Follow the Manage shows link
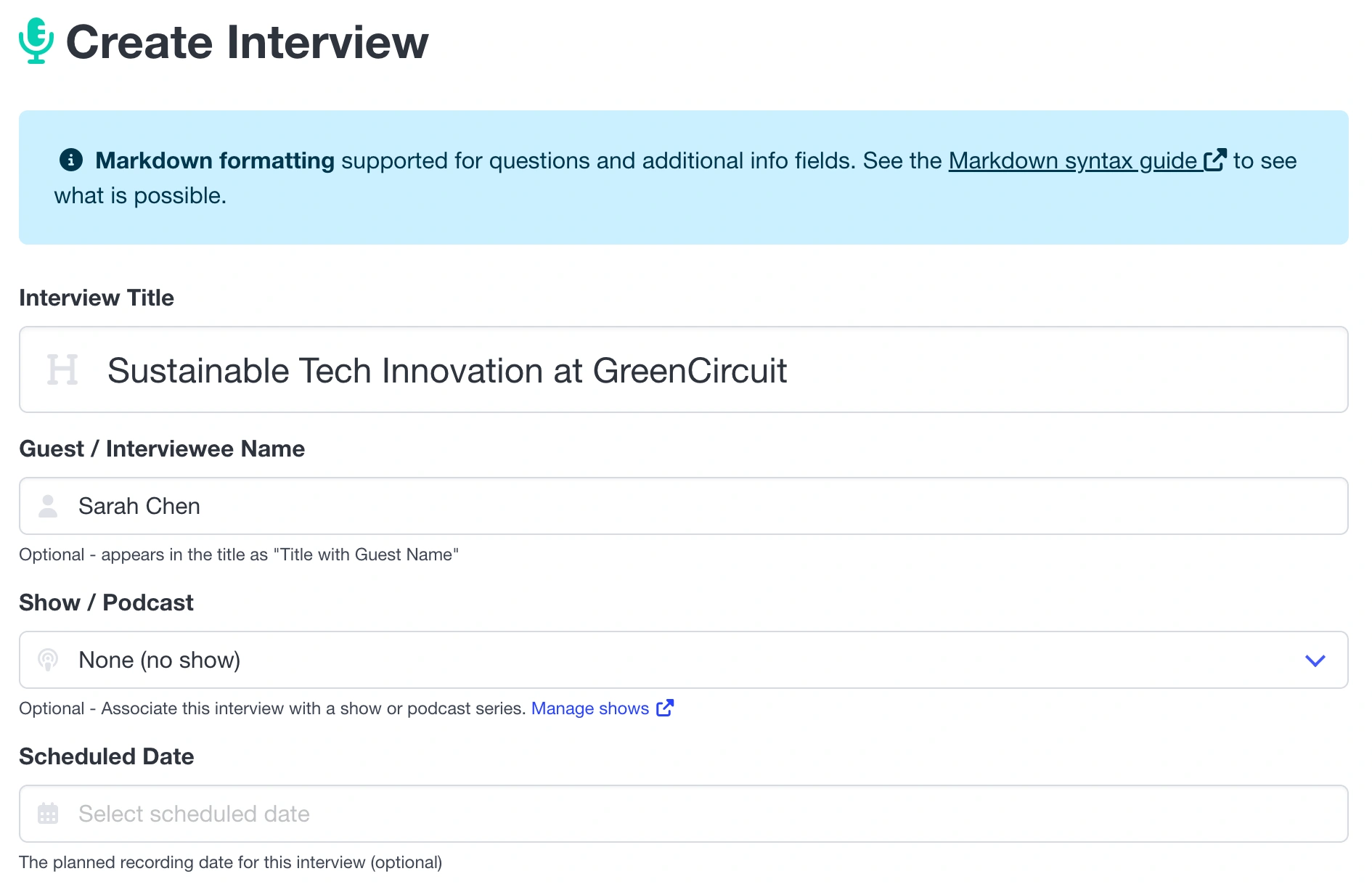 (x=589, y=708)
